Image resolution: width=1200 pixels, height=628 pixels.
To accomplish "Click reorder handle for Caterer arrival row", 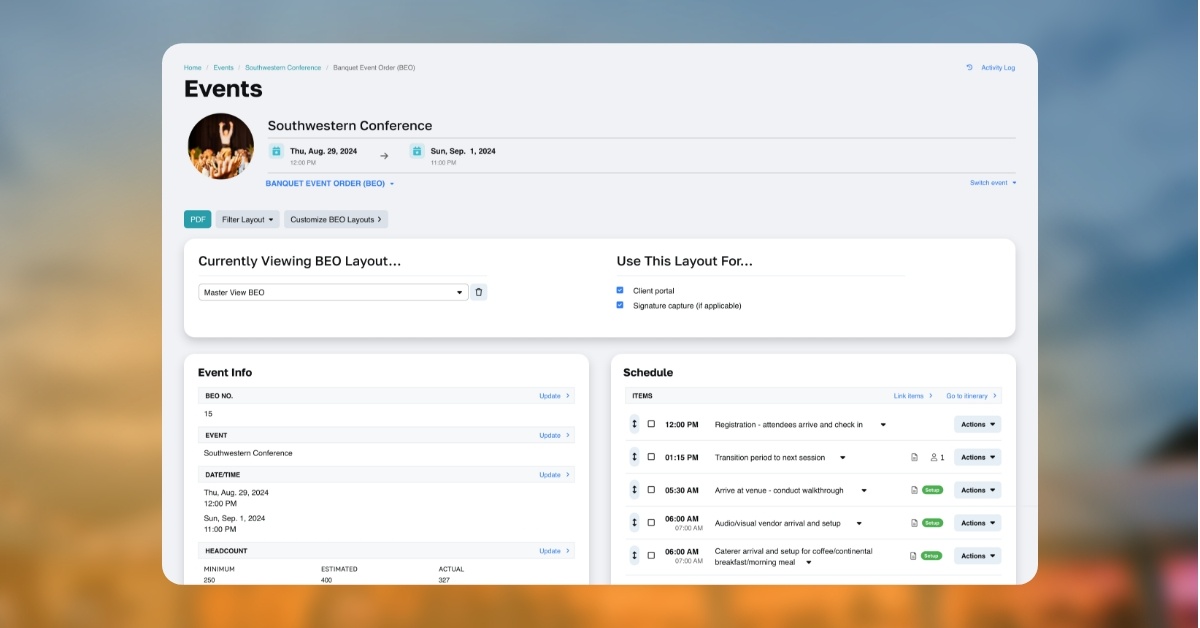I will (x=634, y=555).
